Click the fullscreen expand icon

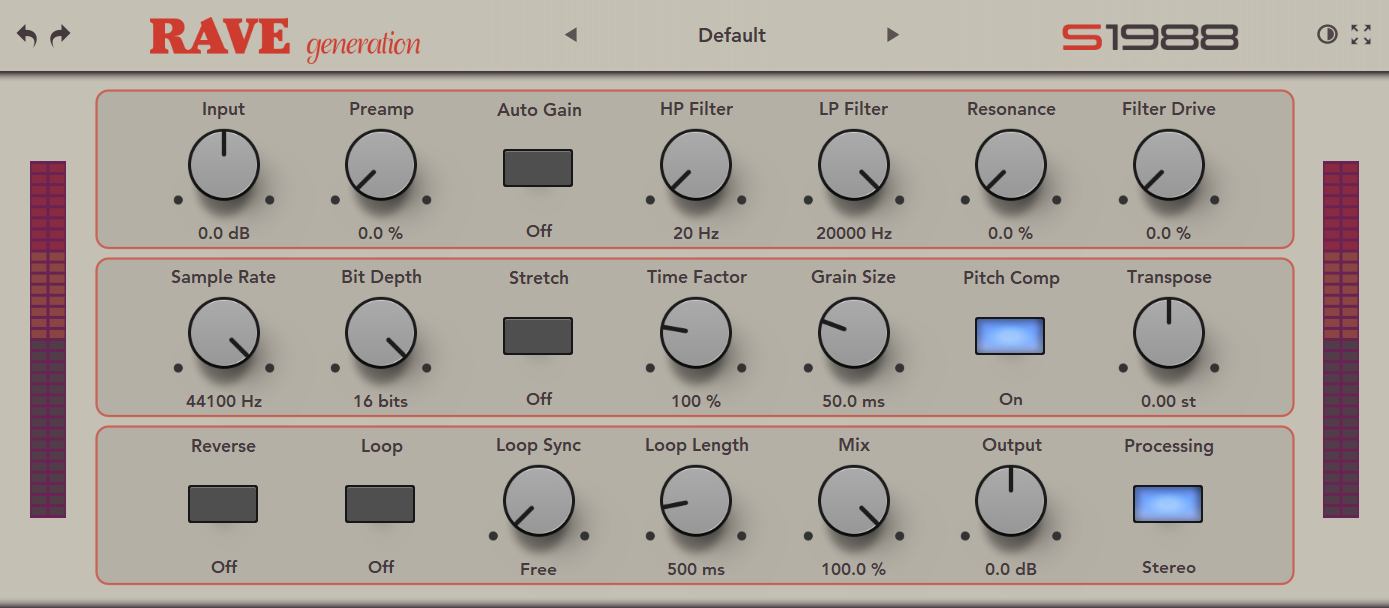click(x=1361, y=35)
